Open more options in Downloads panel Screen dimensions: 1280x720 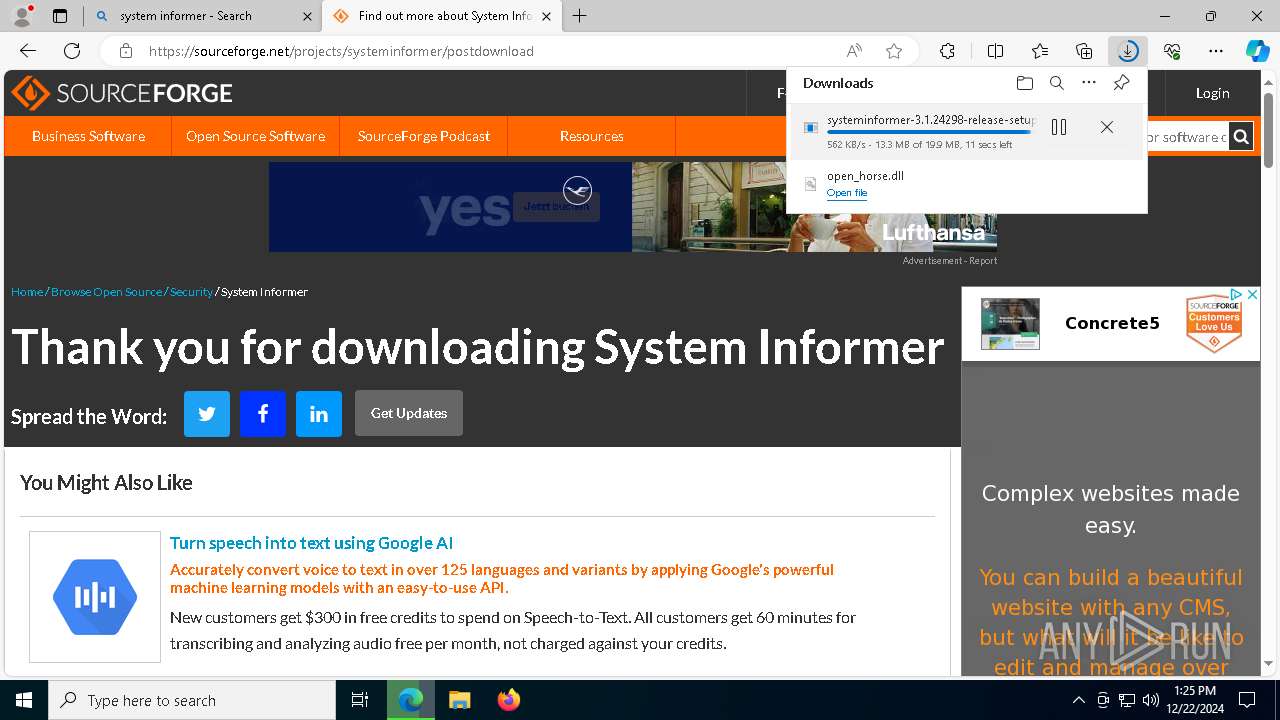click(x=1089, y=83)
